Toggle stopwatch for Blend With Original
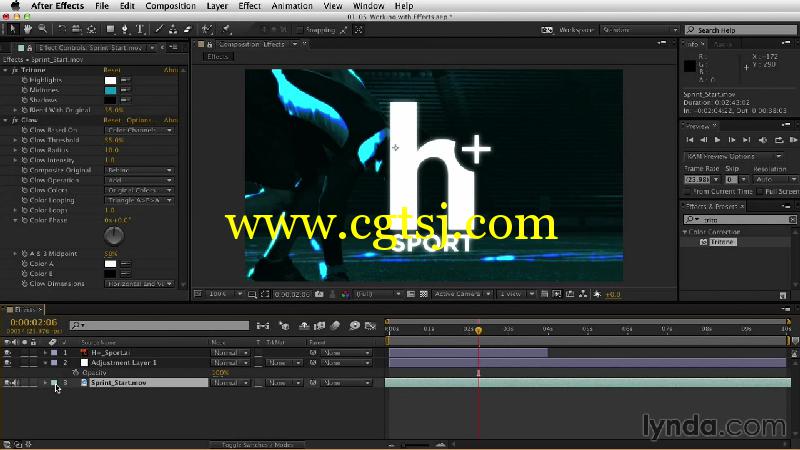Screen dimensions: 800x450 (24, 110)
